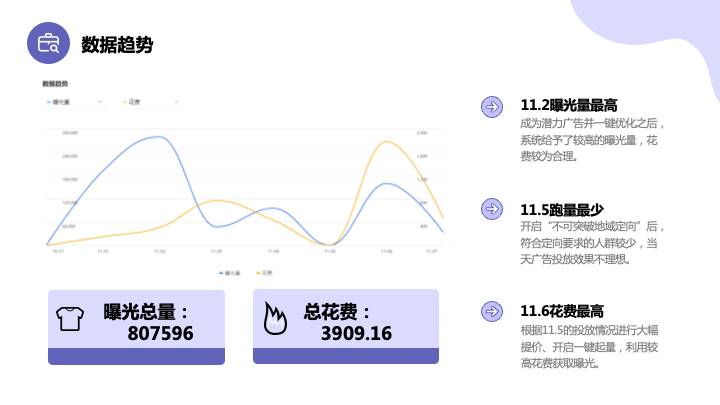Click the blue exposure peak at 11-02
Image resolution: width=720 pixels, height=405 pixels.
(x=158, y=136)
